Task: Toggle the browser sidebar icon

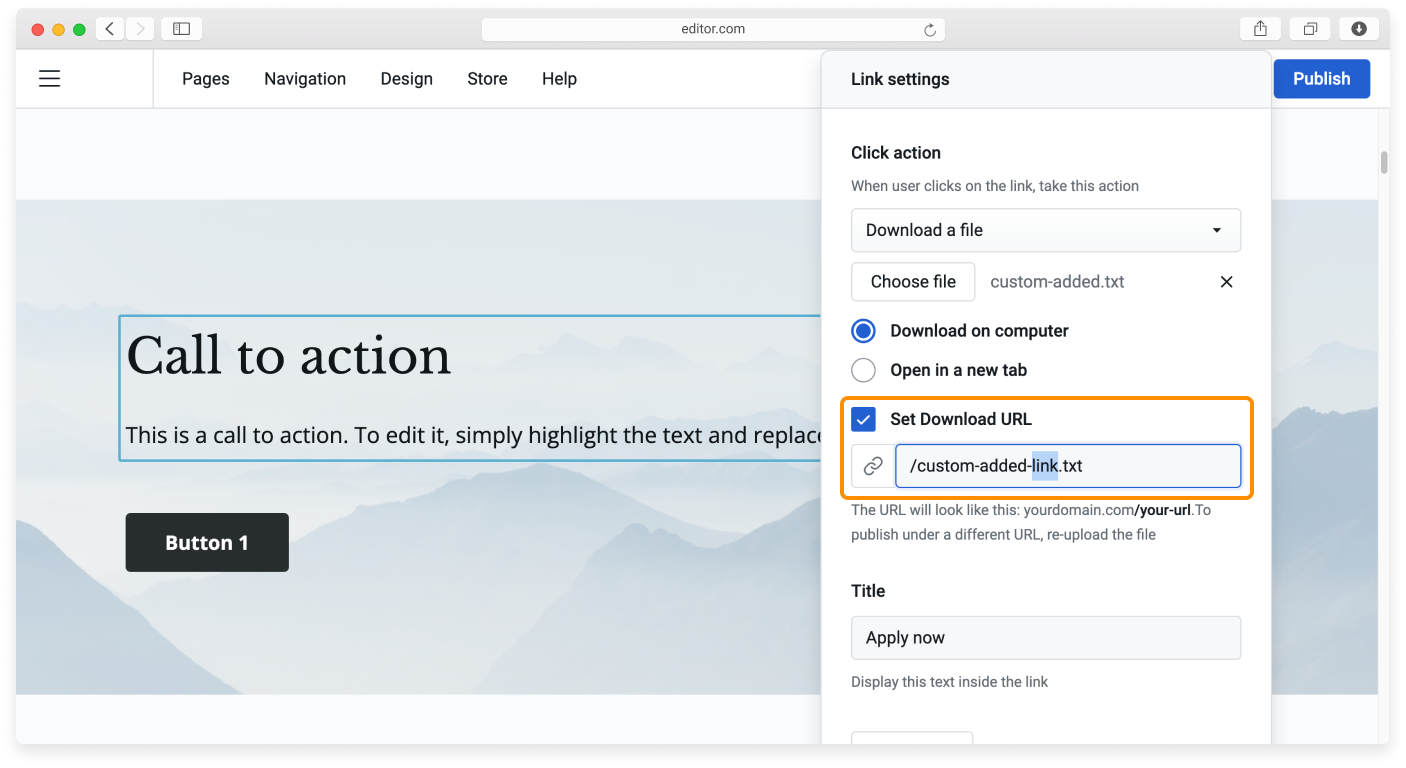Action: pos(181,29)
